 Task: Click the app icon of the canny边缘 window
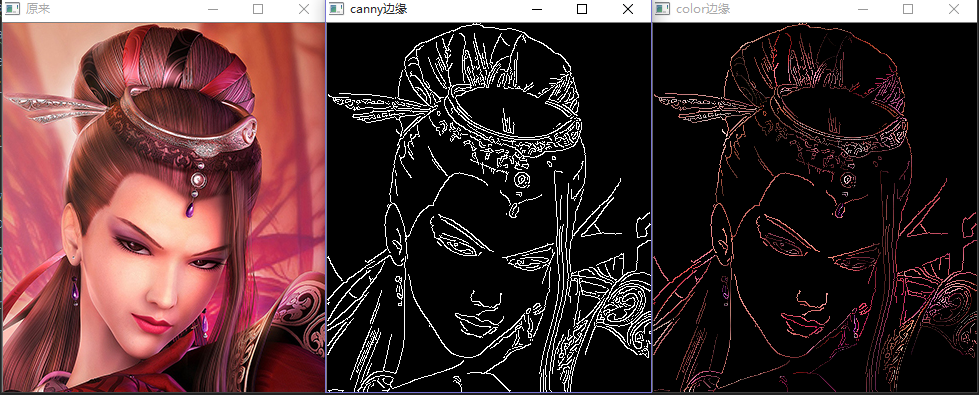click(x=337, y=9)
